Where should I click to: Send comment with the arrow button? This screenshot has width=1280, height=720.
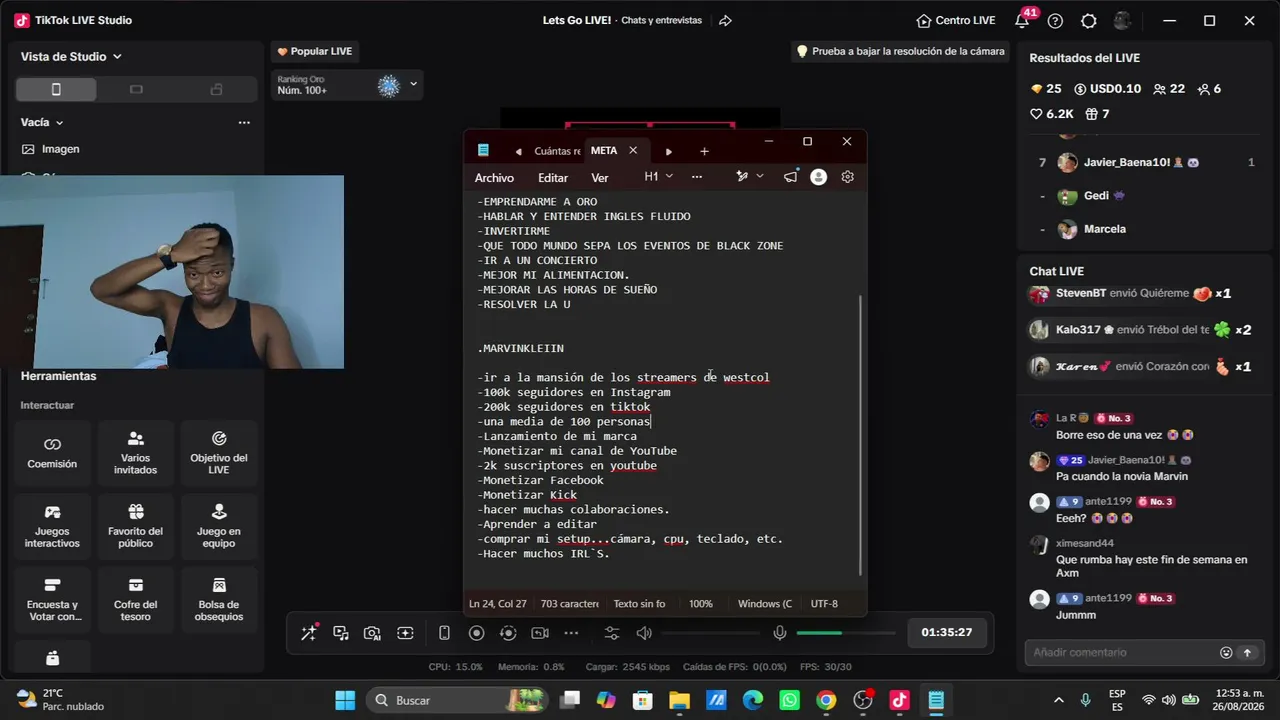pyautogui.click(x=1247, y=652)
